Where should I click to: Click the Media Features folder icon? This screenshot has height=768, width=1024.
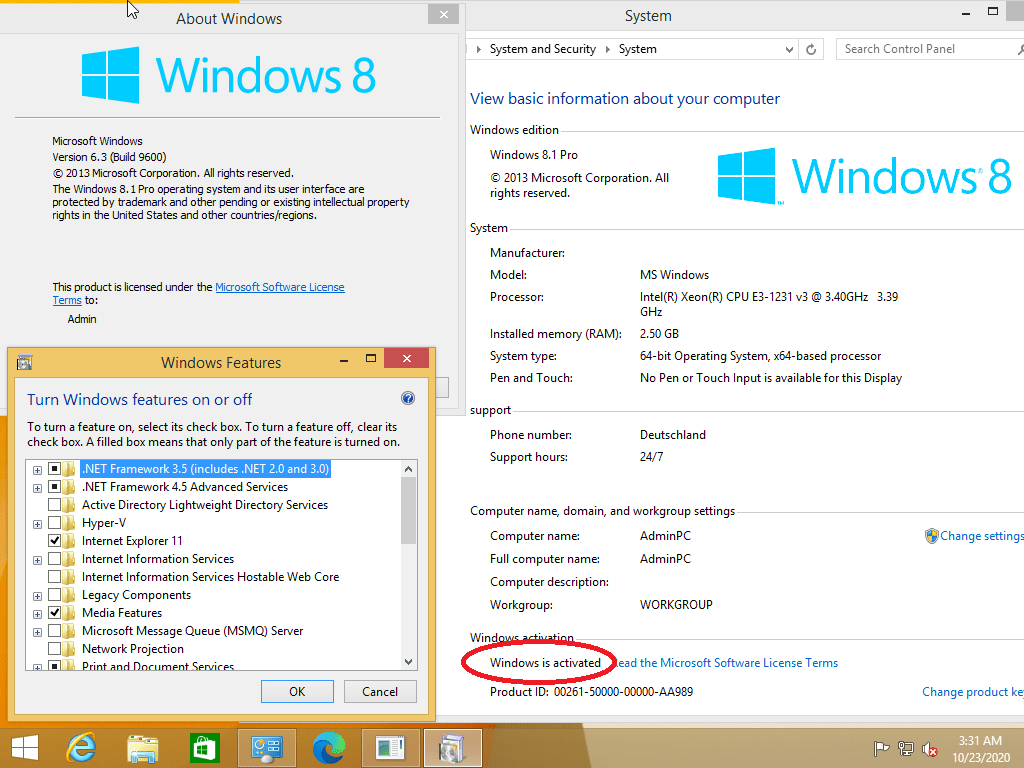(69, 613)
